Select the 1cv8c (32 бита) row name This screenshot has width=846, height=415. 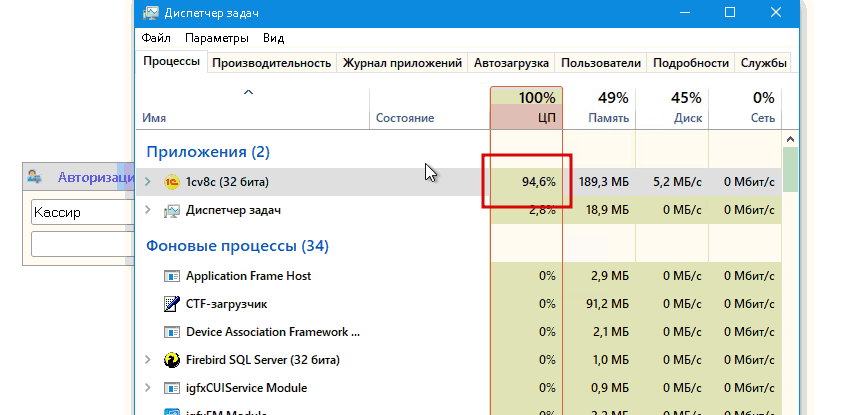click(x=227, y=182)
